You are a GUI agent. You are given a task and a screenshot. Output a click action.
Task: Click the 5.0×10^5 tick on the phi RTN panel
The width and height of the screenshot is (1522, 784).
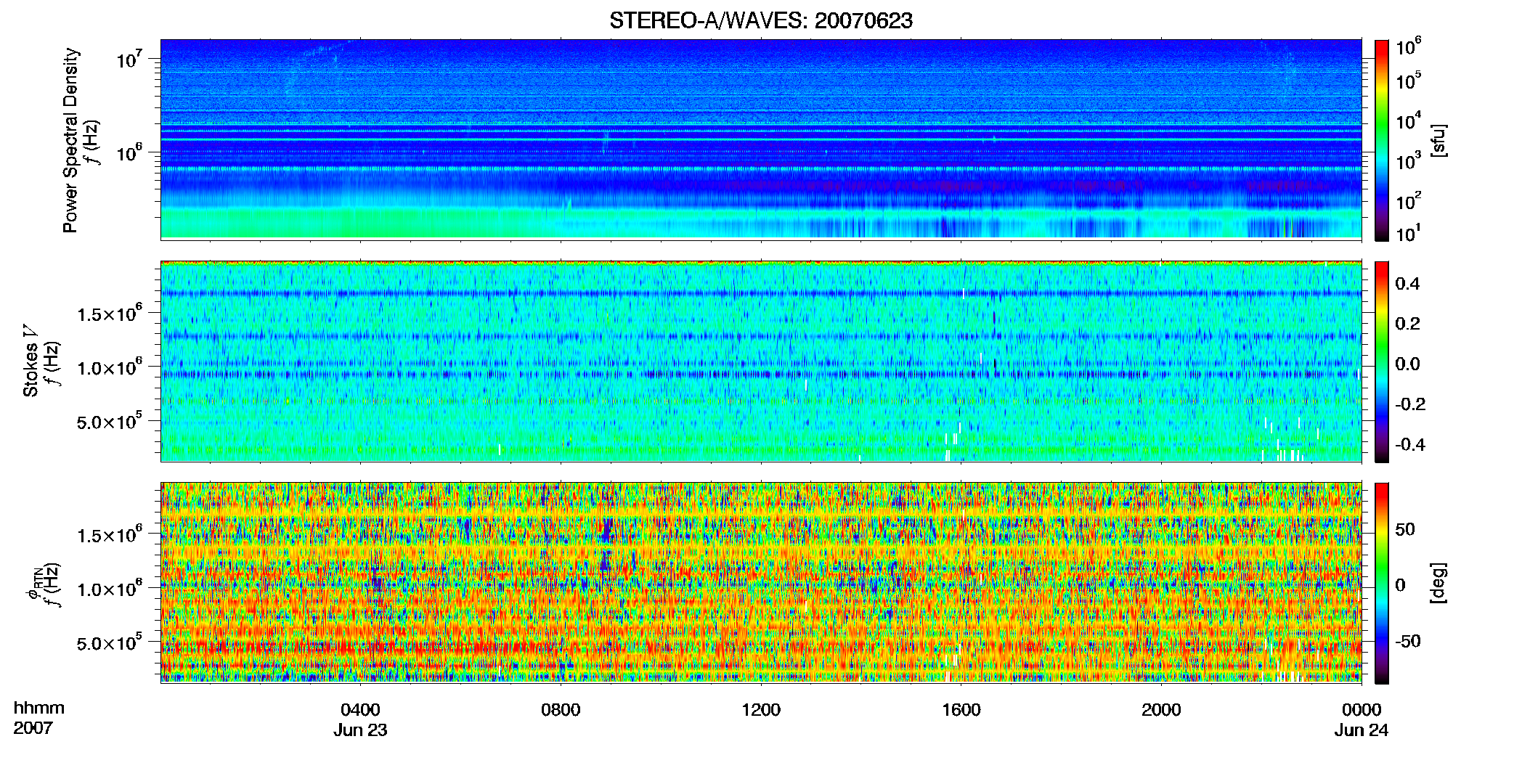point(110,642)
